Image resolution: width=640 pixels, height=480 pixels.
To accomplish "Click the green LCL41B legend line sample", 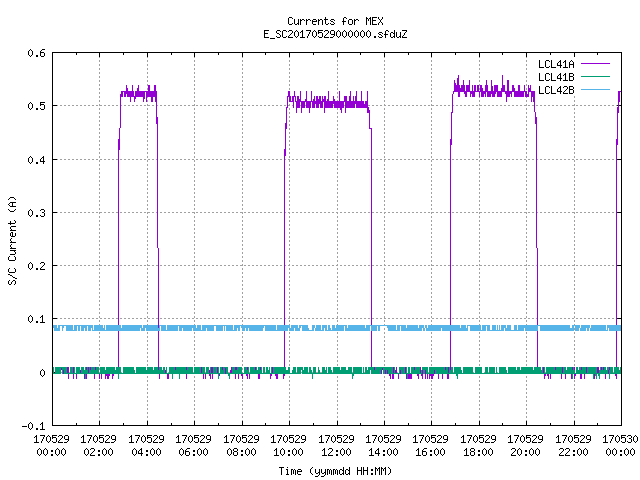I will [595, 76].
